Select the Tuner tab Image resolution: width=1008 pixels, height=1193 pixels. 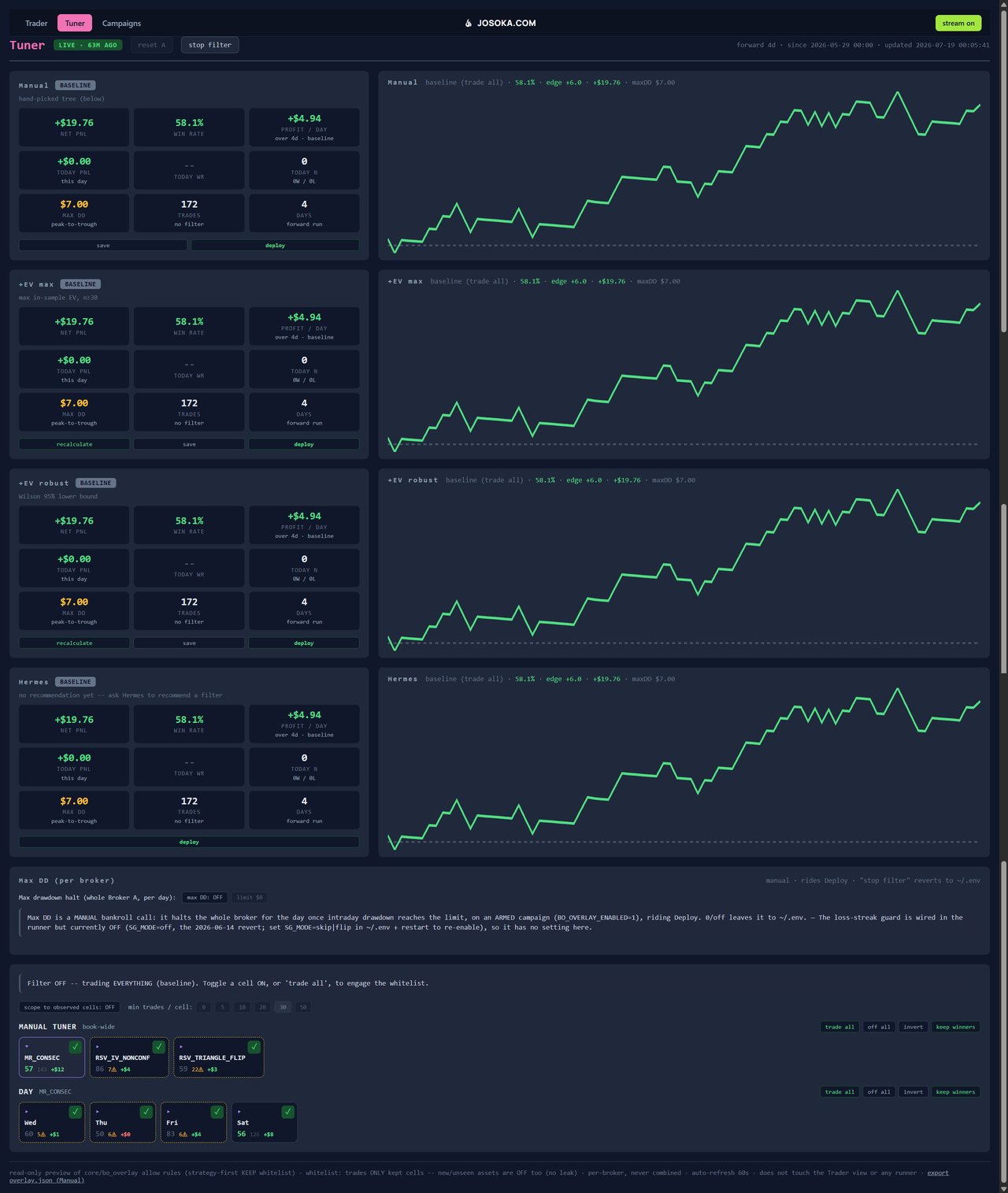75,24
